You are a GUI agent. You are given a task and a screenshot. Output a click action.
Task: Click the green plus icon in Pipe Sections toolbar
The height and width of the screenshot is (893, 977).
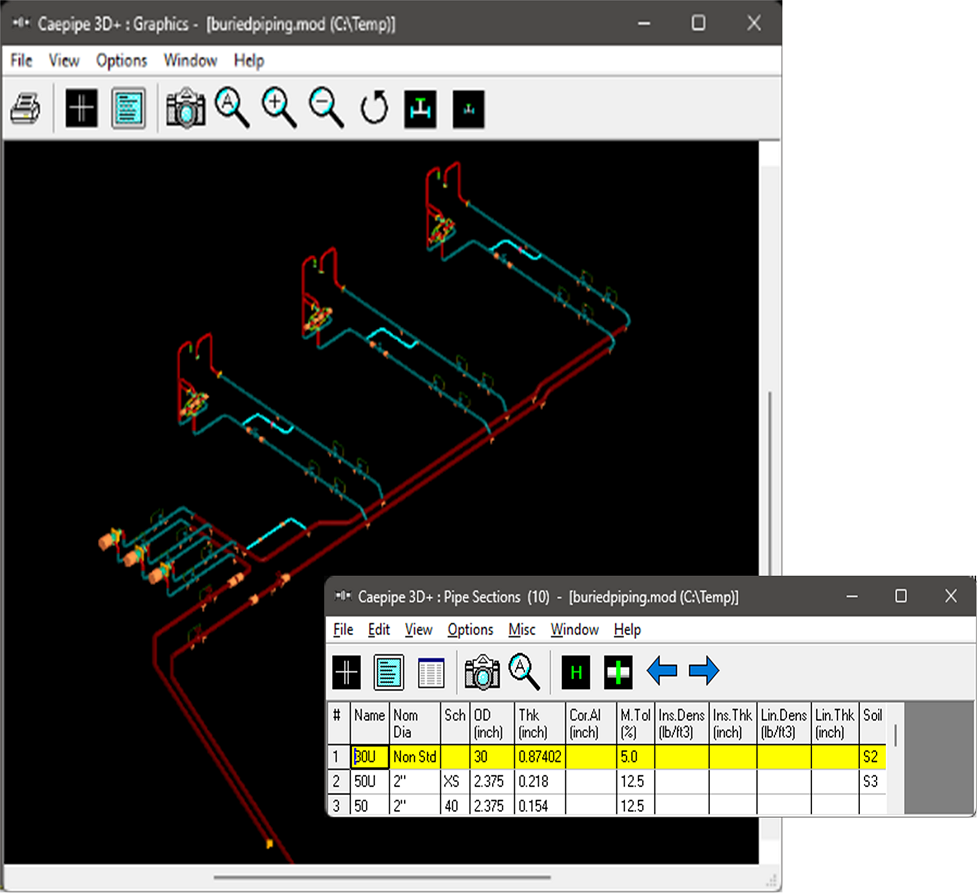point(618,673)
